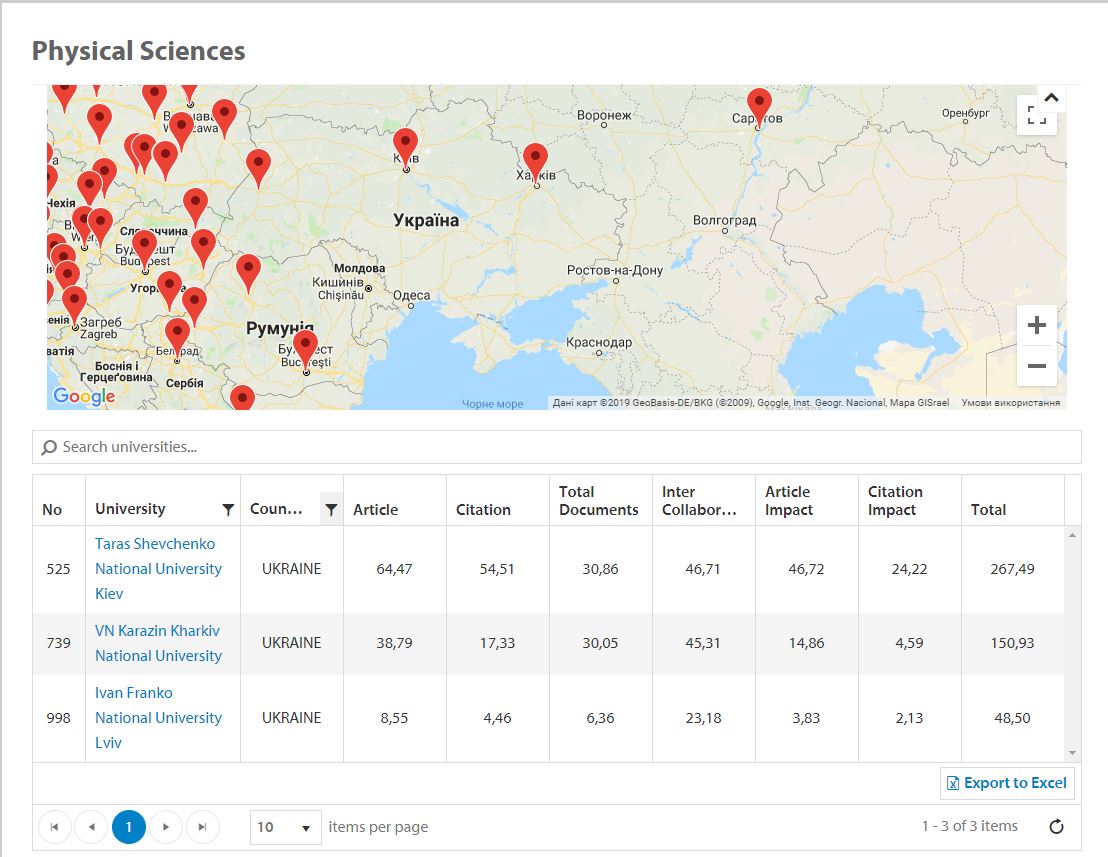Refresh the table data
This screenshot has height=857, width=1108.
coord(1056,827)
